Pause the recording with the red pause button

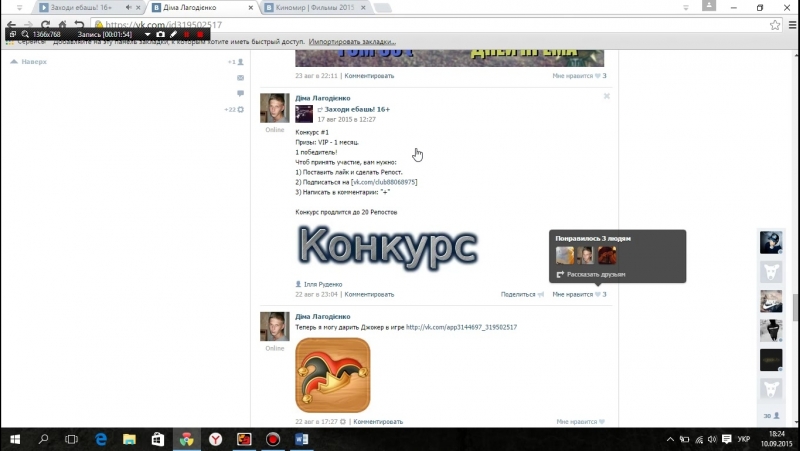187,34
